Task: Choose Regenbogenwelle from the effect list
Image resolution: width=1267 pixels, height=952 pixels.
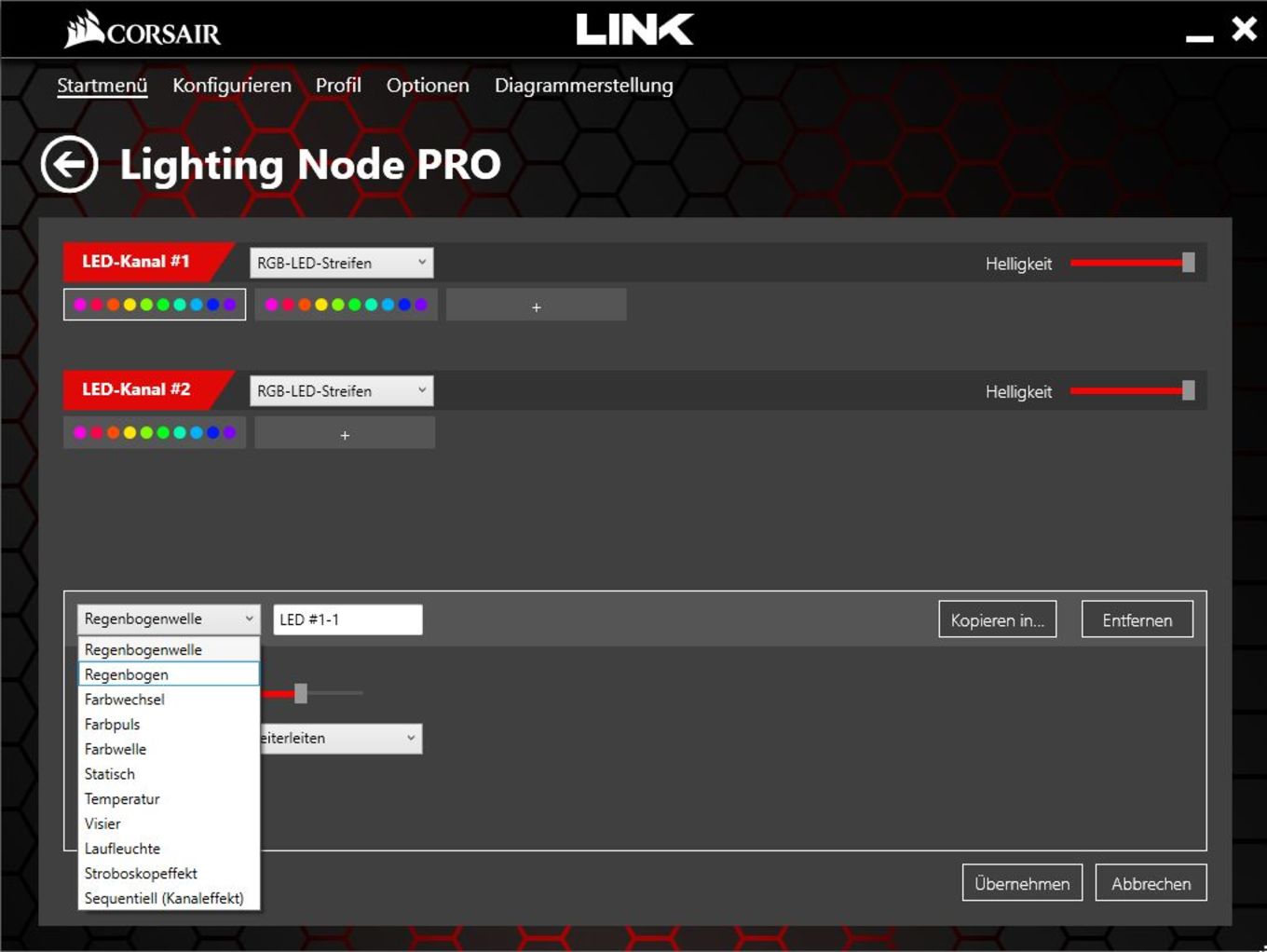Action: [169, 649]
